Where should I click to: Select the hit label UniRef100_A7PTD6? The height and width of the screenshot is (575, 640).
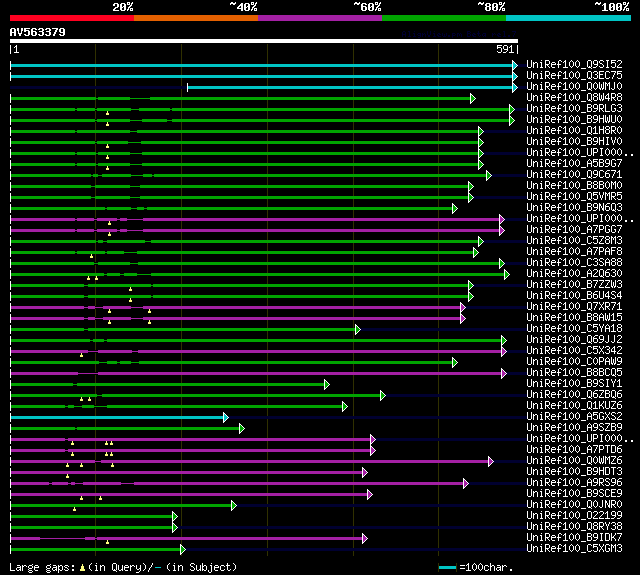click(x=574, y=450)
